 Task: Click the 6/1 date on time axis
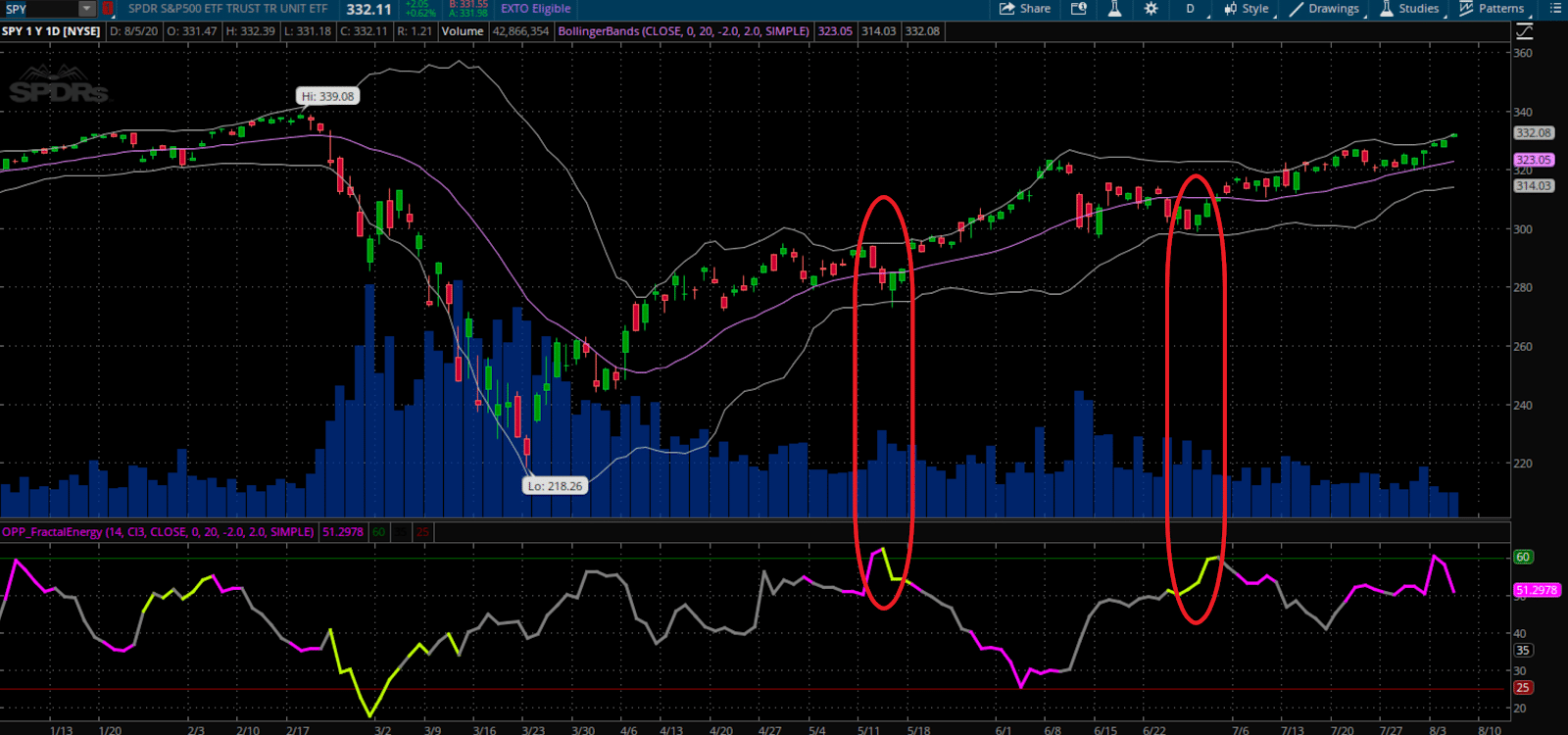point(1004,730)
